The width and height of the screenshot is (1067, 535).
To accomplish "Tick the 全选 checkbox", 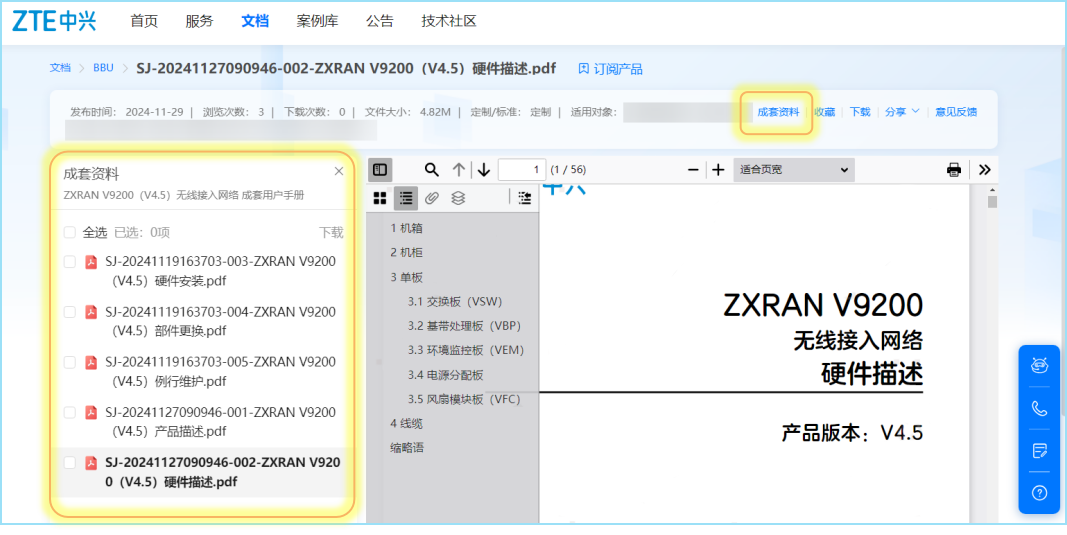I will pyautogui.click(x=69, y=233).
